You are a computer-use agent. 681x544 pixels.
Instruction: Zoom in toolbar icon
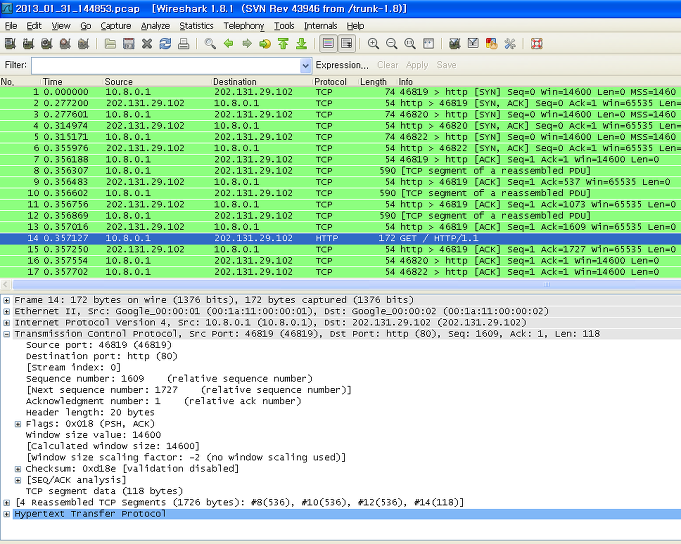point(373,43)
